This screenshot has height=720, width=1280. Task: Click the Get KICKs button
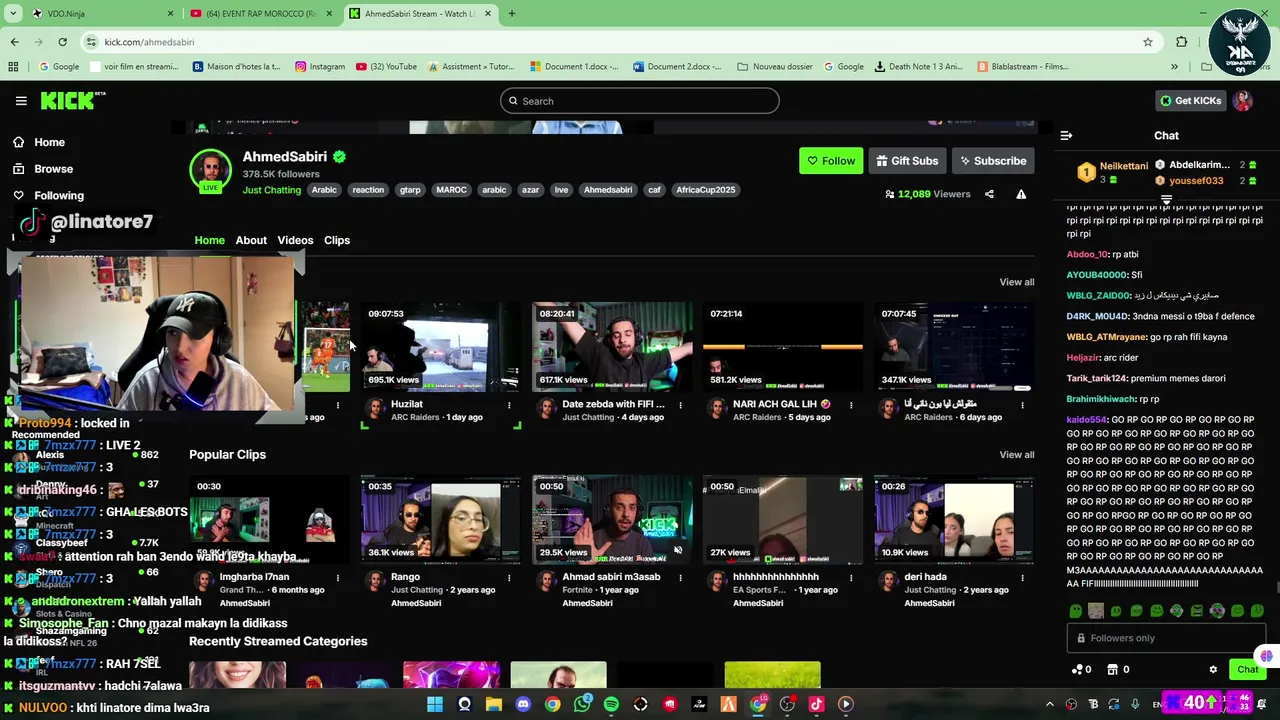1190,101
